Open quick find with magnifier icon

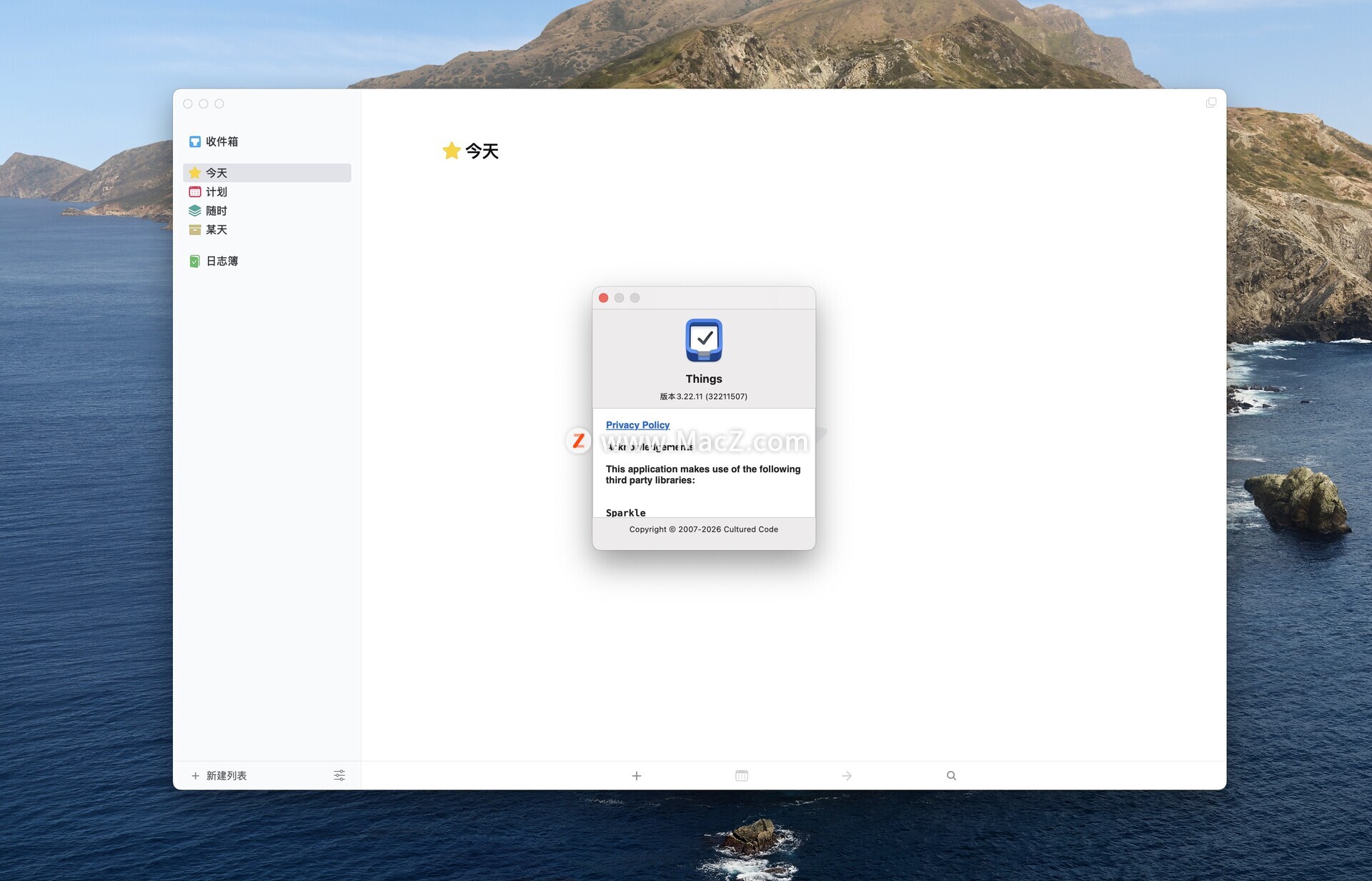click(951, 775)
